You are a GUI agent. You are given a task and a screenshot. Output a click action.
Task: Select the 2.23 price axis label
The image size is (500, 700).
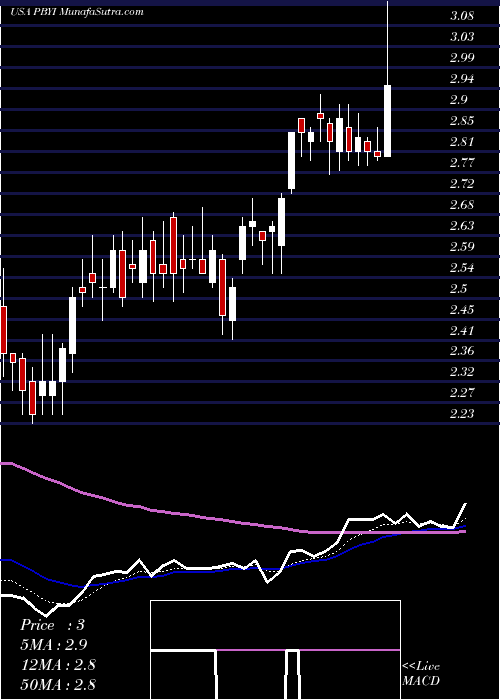tap(462, 414)
